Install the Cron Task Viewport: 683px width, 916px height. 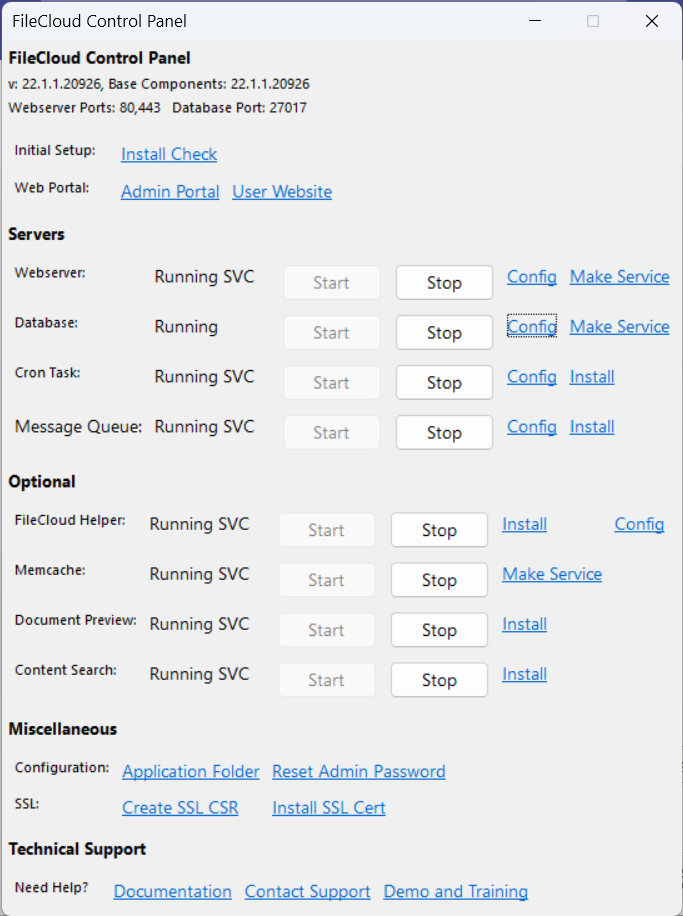coord(591,376)
